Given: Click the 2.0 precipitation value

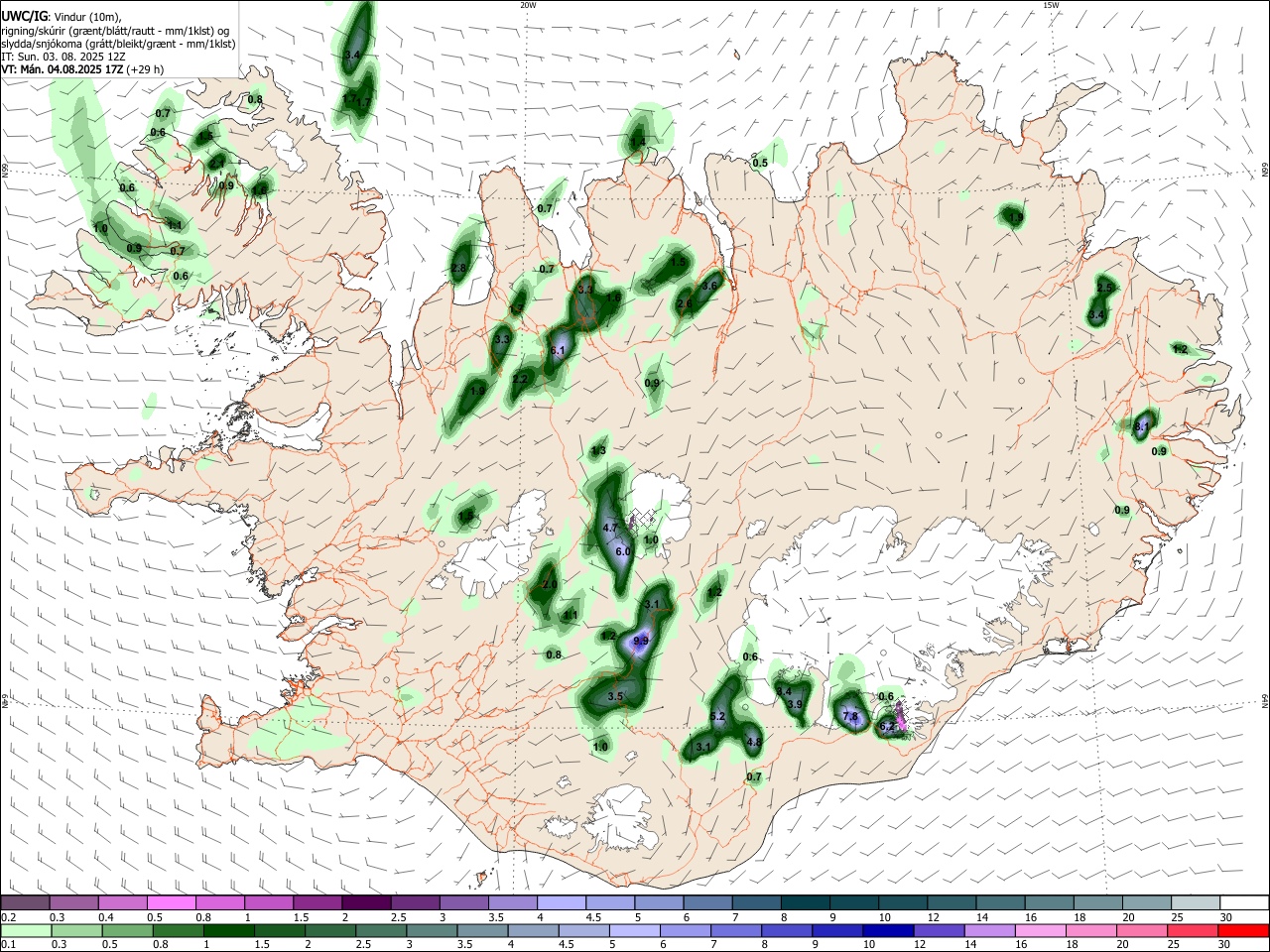Looking at the screenshot, I should point(549,585).
